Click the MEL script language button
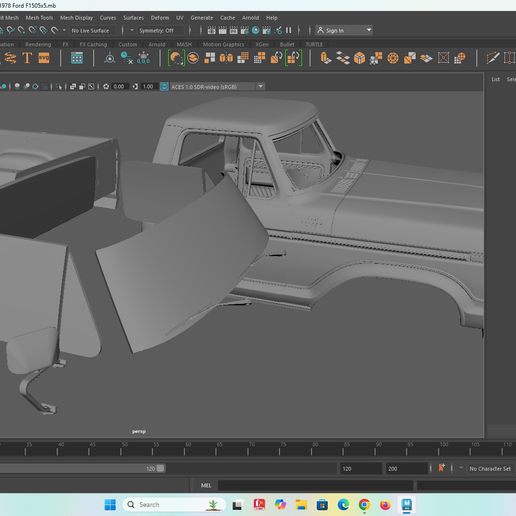This screenshot has width=516, height=516. pyautogui.click(x=206, y=485)
